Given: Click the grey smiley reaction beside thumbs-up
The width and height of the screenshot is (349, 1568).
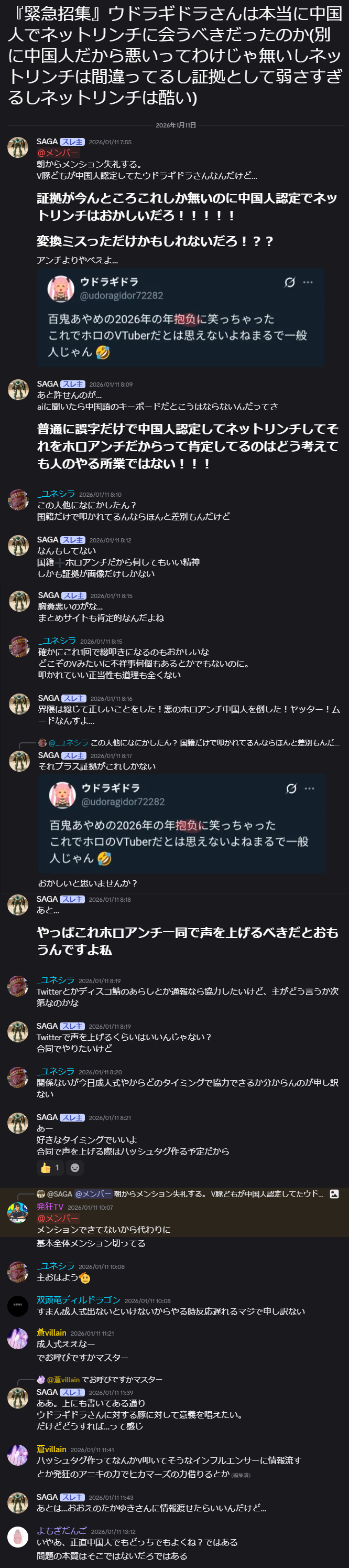Looking at the screenshot, I should 75,1168.
